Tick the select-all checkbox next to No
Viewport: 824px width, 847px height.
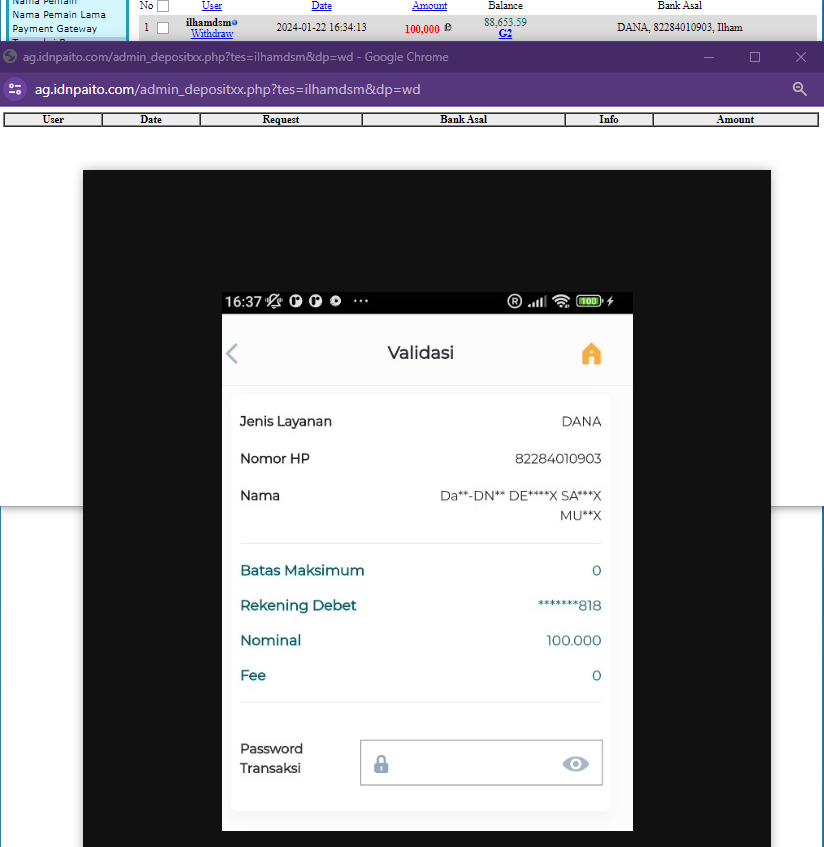coord(163,6)
